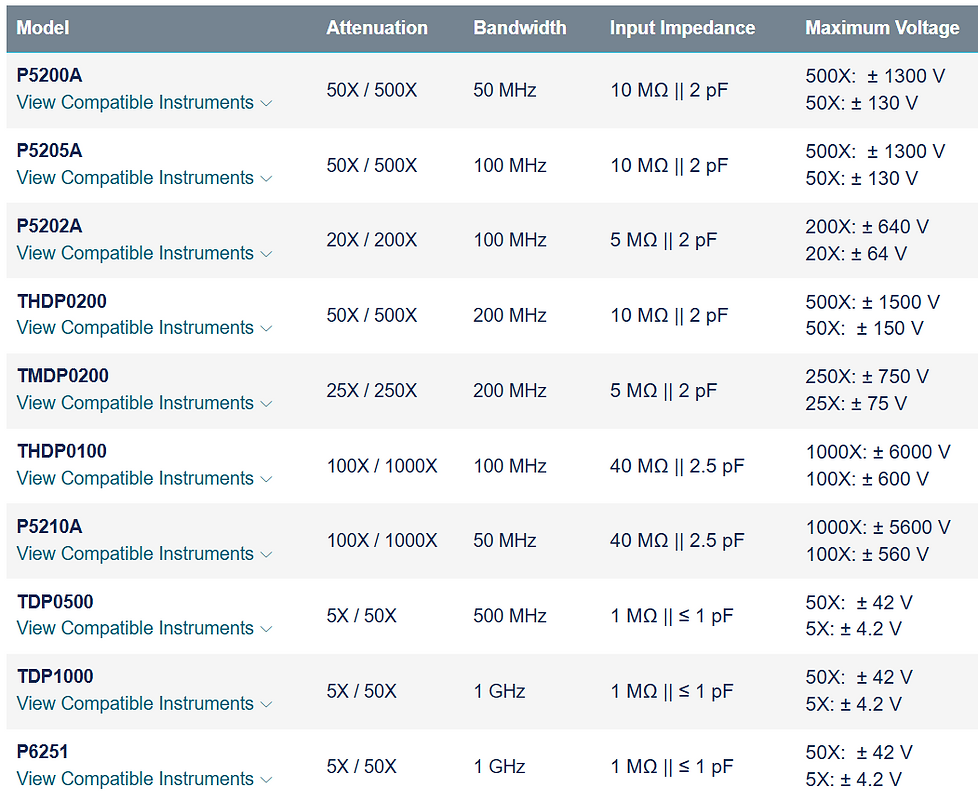Open View Compatible Instruments link for THDP0200
This screenshot has width=978, height=812.
135,327
